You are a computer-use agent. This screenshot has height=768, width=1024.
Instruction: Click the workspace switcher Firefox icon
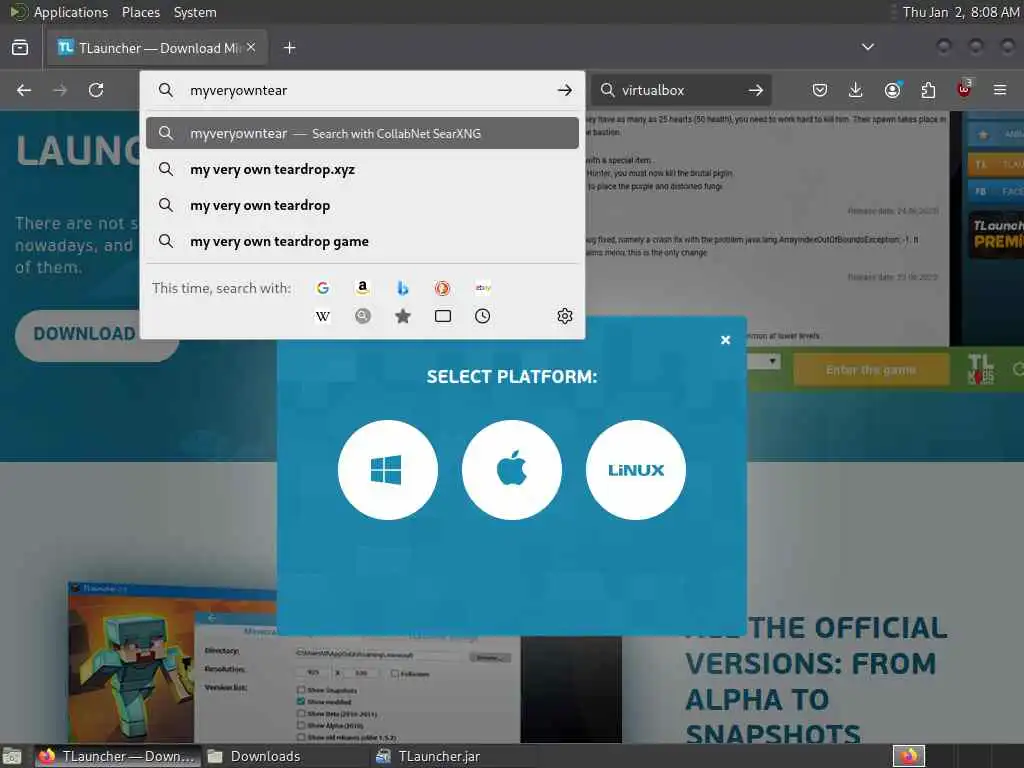pyautogui.click(x=909, y=756)
